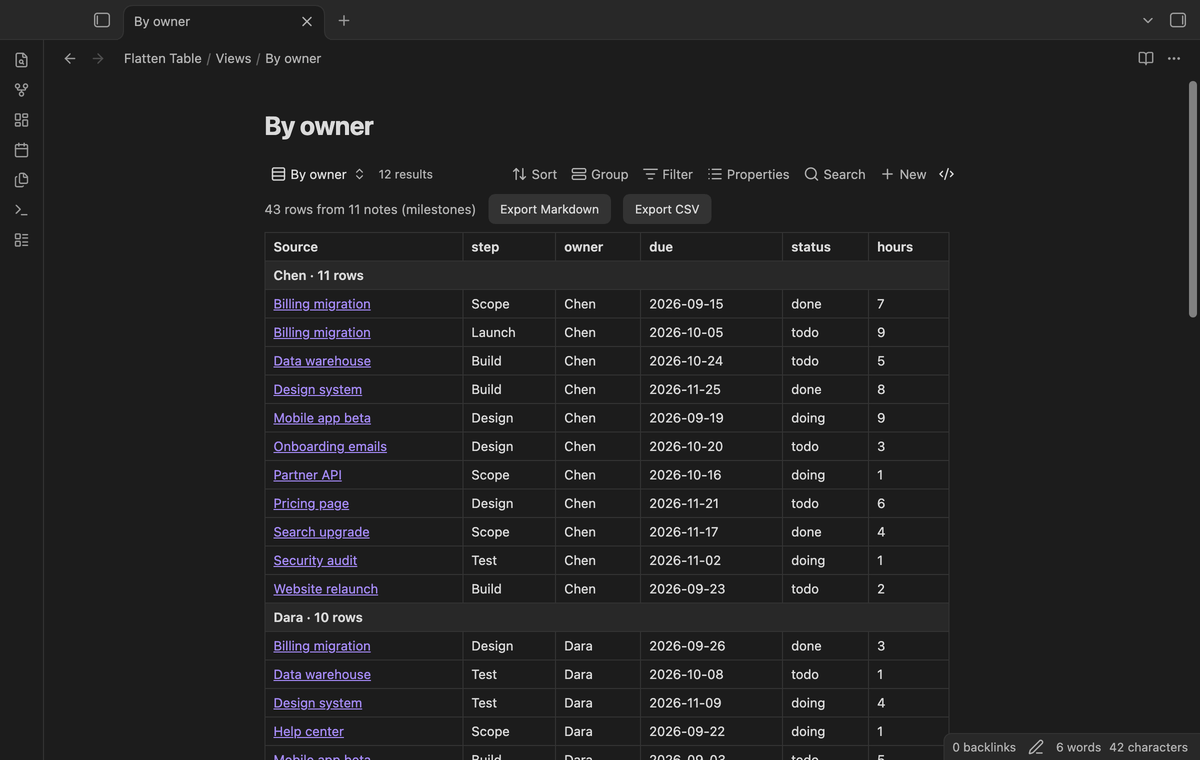Navigate back with the left arrow

pyautogui.click(x=70, y=58)
